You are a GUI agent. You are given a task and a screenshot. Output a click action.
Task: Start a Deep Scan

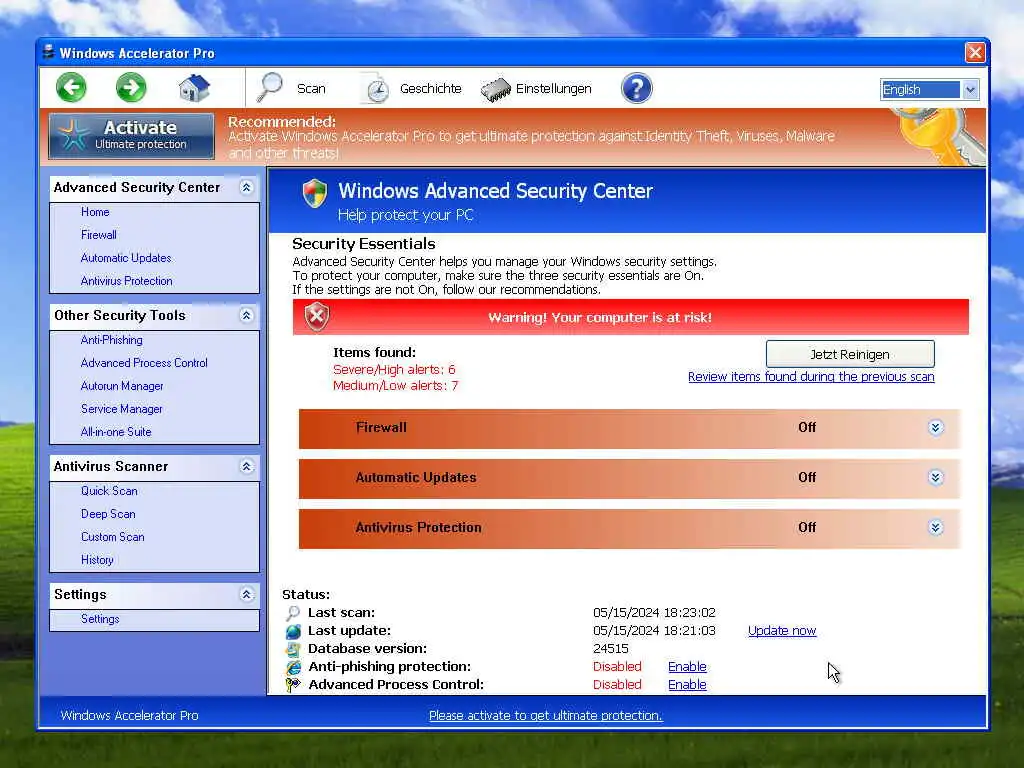(x=108, y=514)
